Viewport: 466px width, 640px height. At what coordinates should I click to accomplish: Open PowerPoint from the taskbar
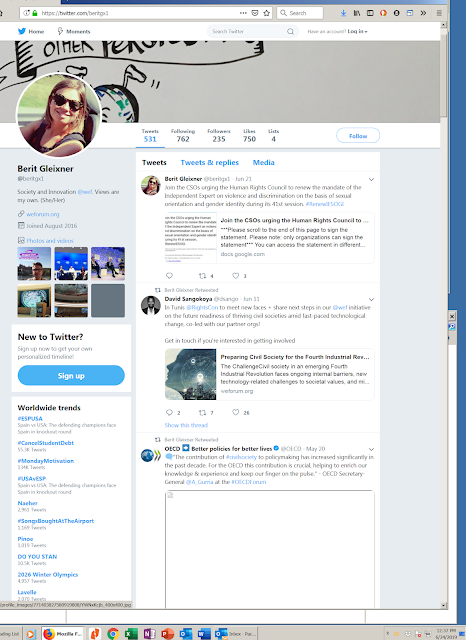click(167, 634)
